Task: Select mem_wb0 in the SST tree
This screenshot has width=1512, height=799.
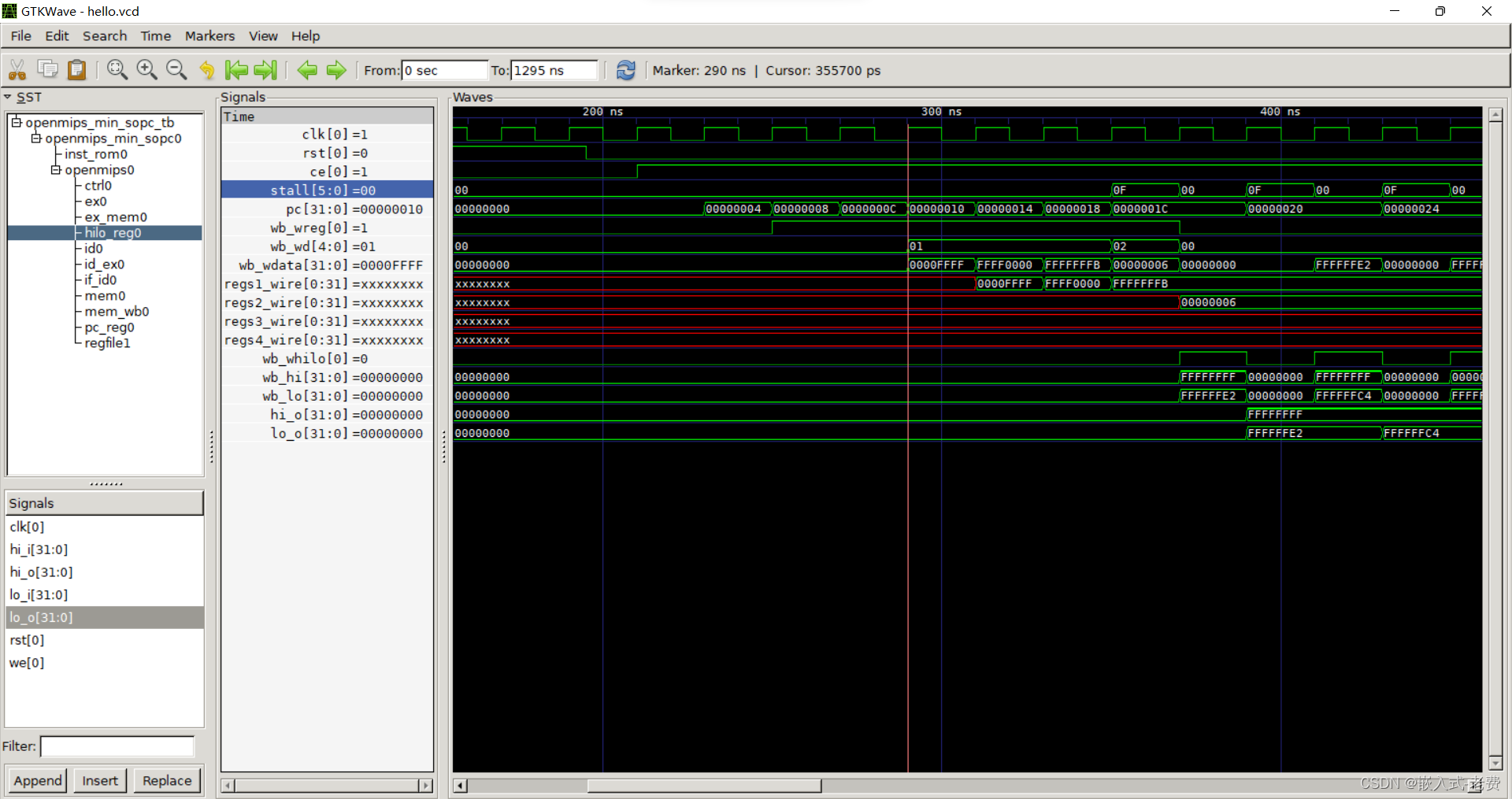Action: [117, 311]
